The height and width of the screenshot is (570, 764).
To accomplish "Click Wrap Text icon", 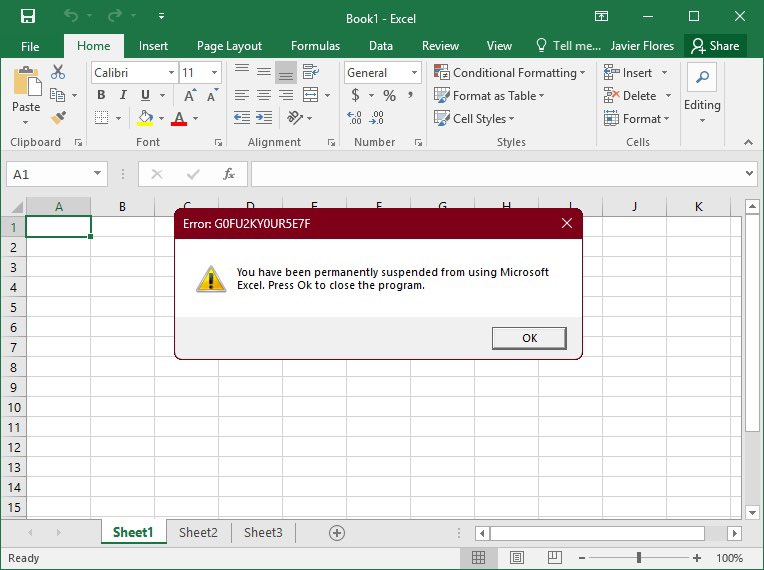I will [x=310, y=72].
